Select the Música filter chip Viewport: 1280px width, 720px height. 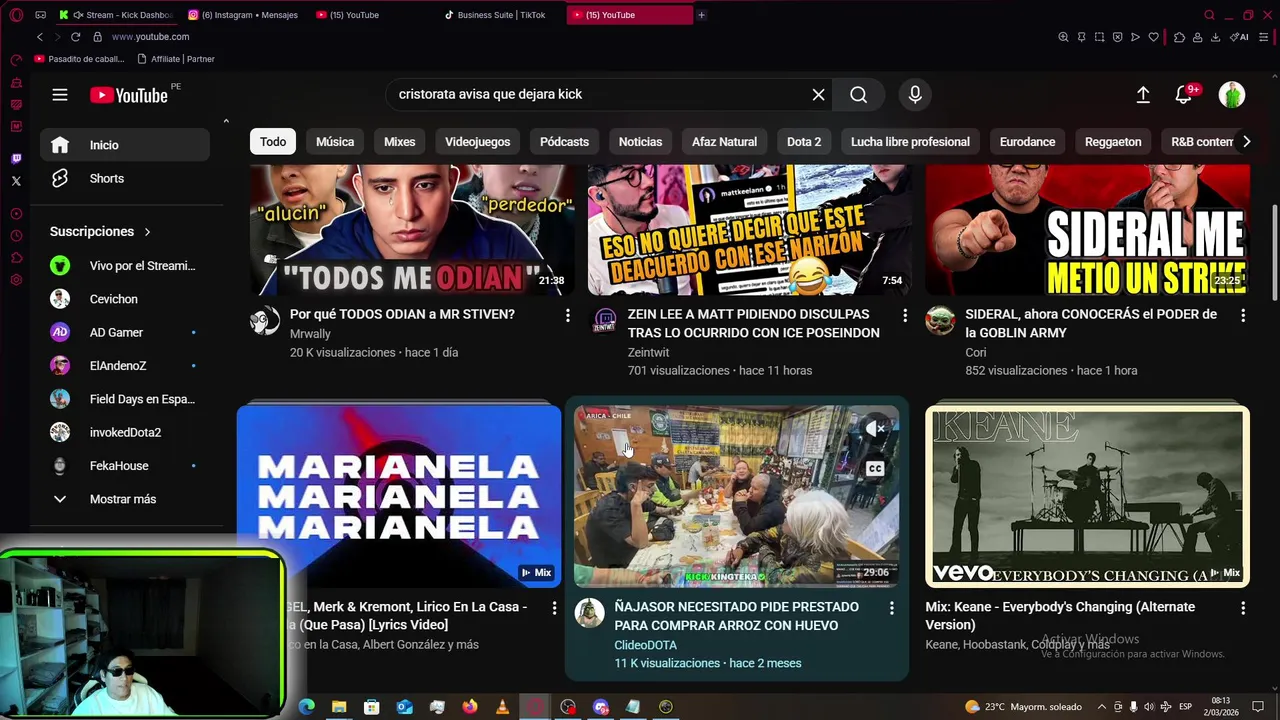point(335,141)
